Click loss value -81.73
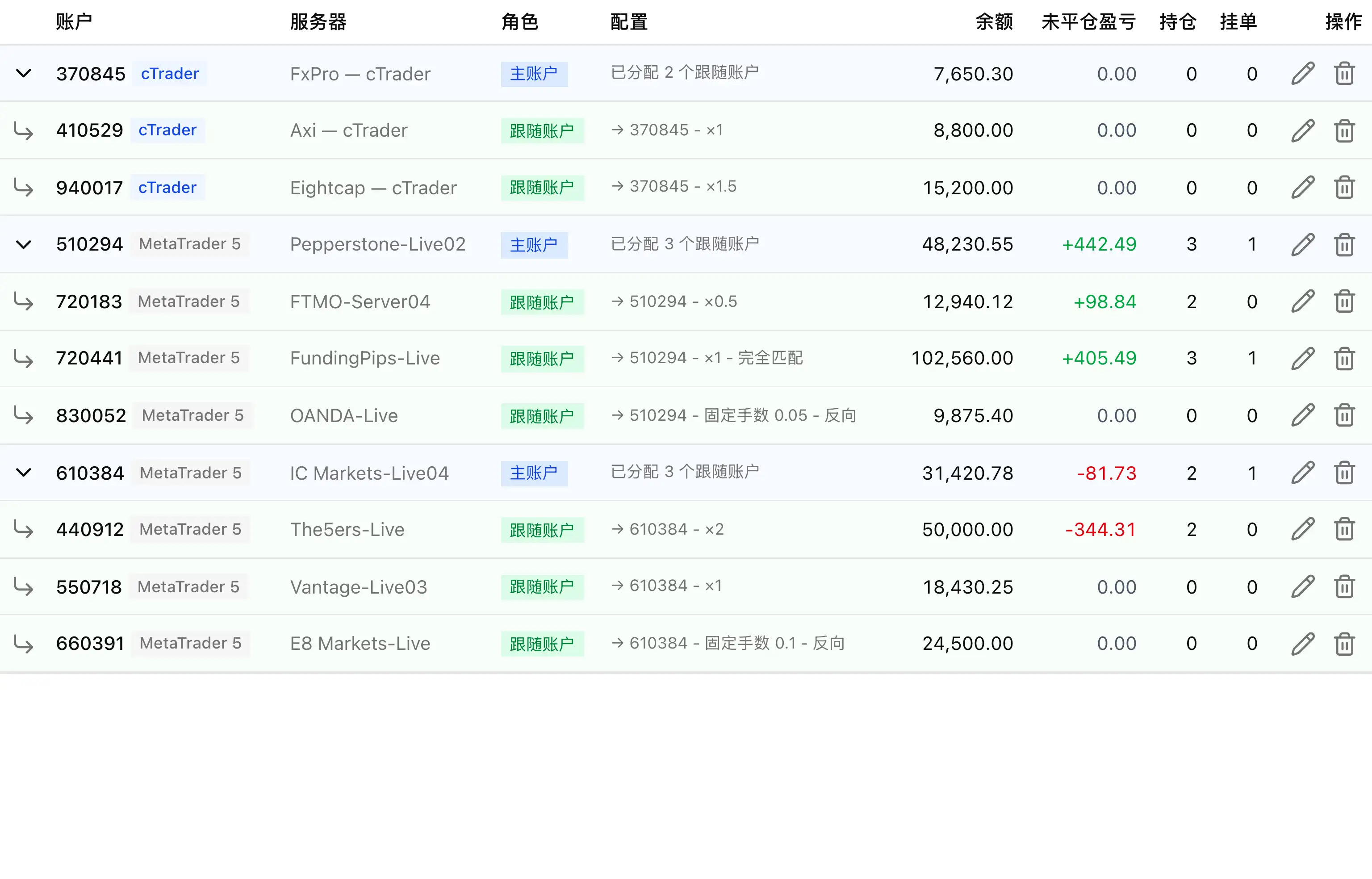 [1107, 473]
